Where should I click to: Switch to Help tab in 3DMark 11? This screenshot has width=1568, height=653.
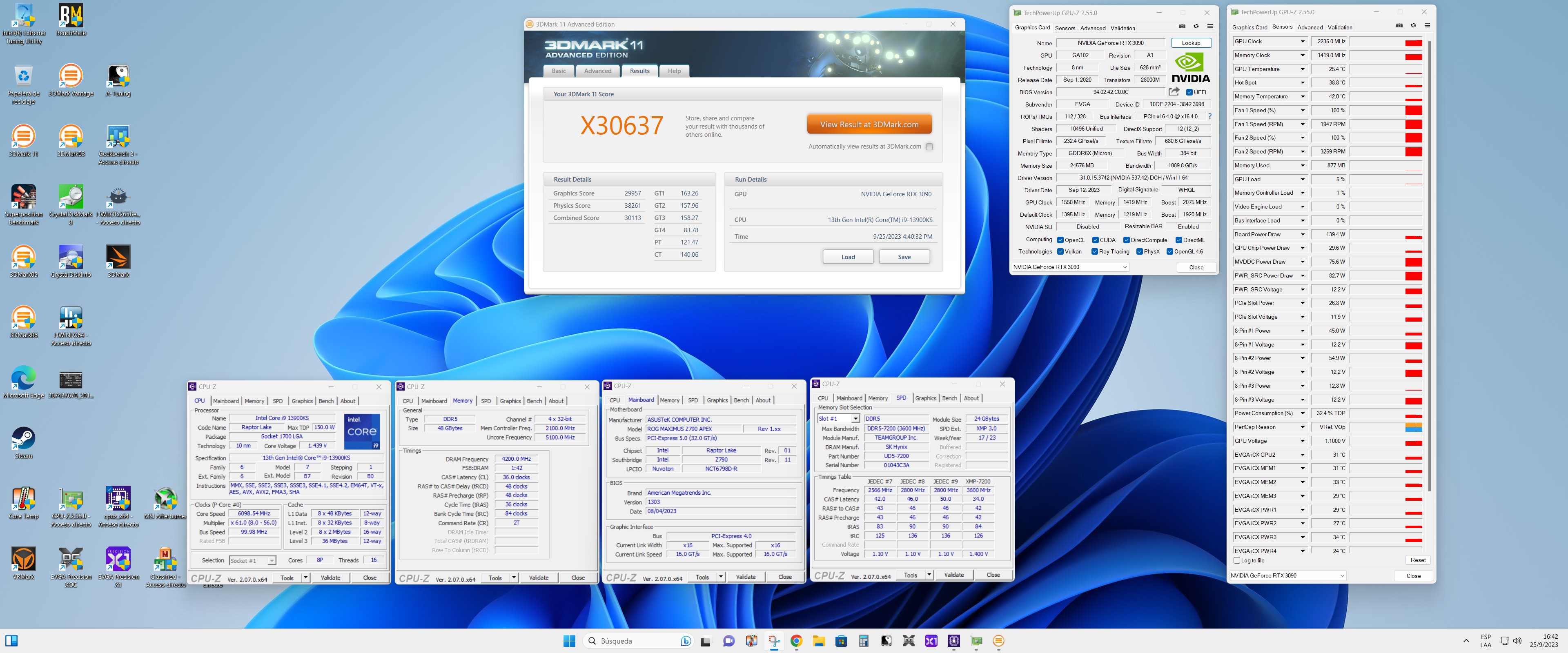[674, 71]
